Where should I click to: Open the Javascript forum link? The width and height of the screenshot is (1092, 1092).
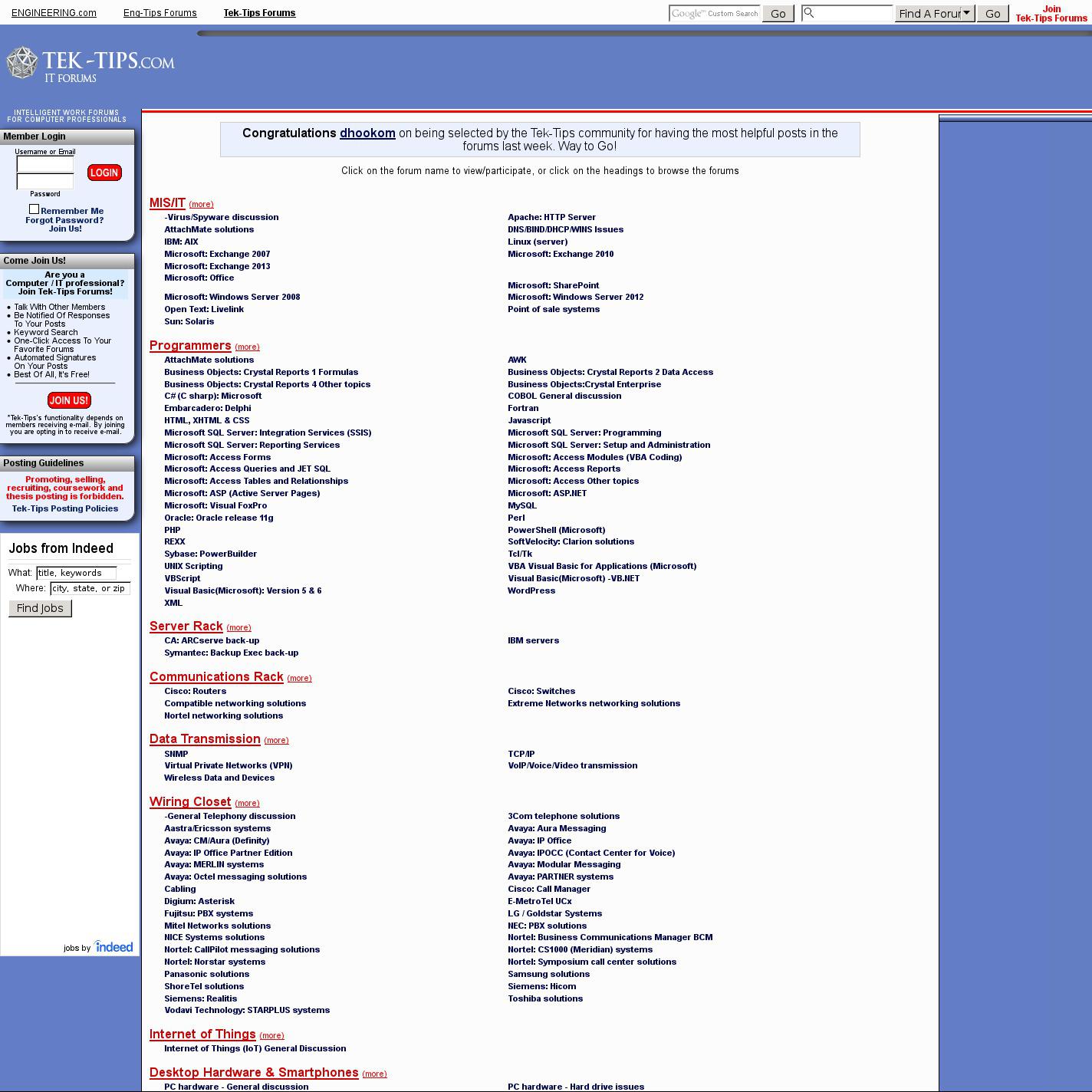coord(529,420)
